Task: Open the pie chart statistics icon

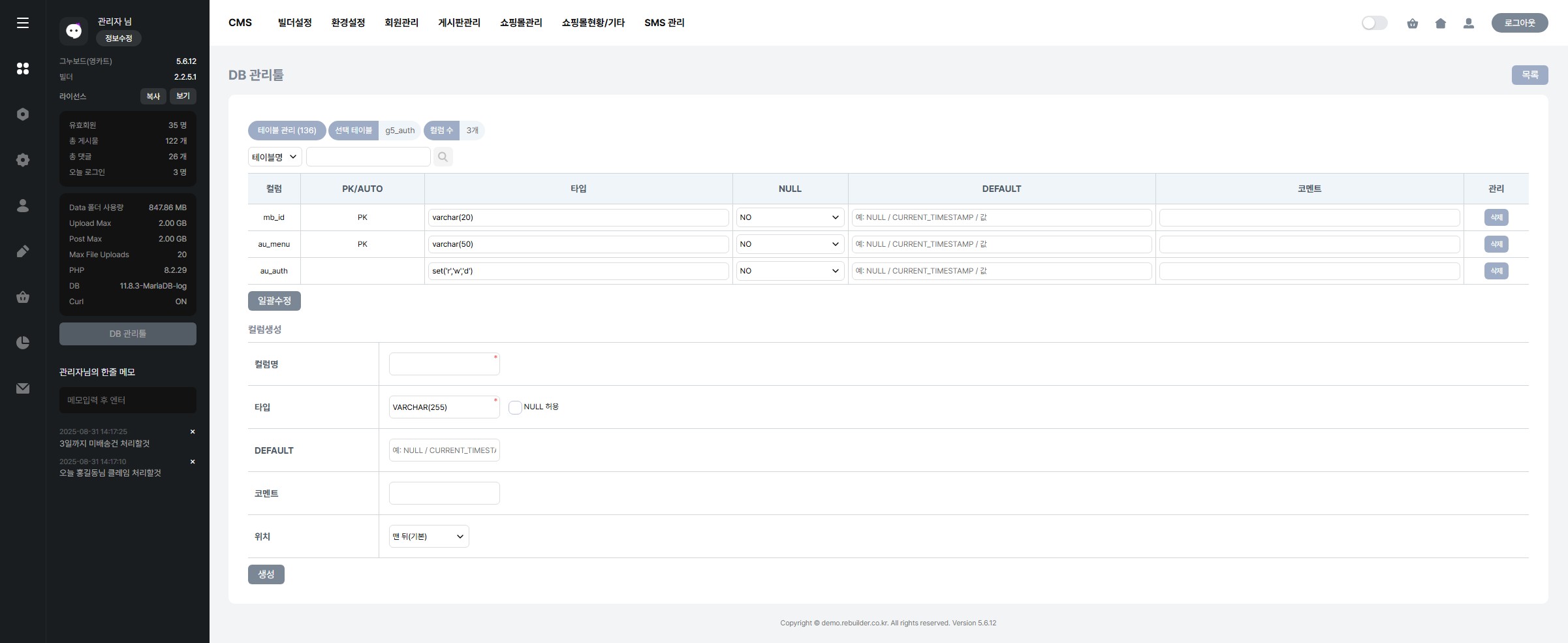Action: point(23,343)
